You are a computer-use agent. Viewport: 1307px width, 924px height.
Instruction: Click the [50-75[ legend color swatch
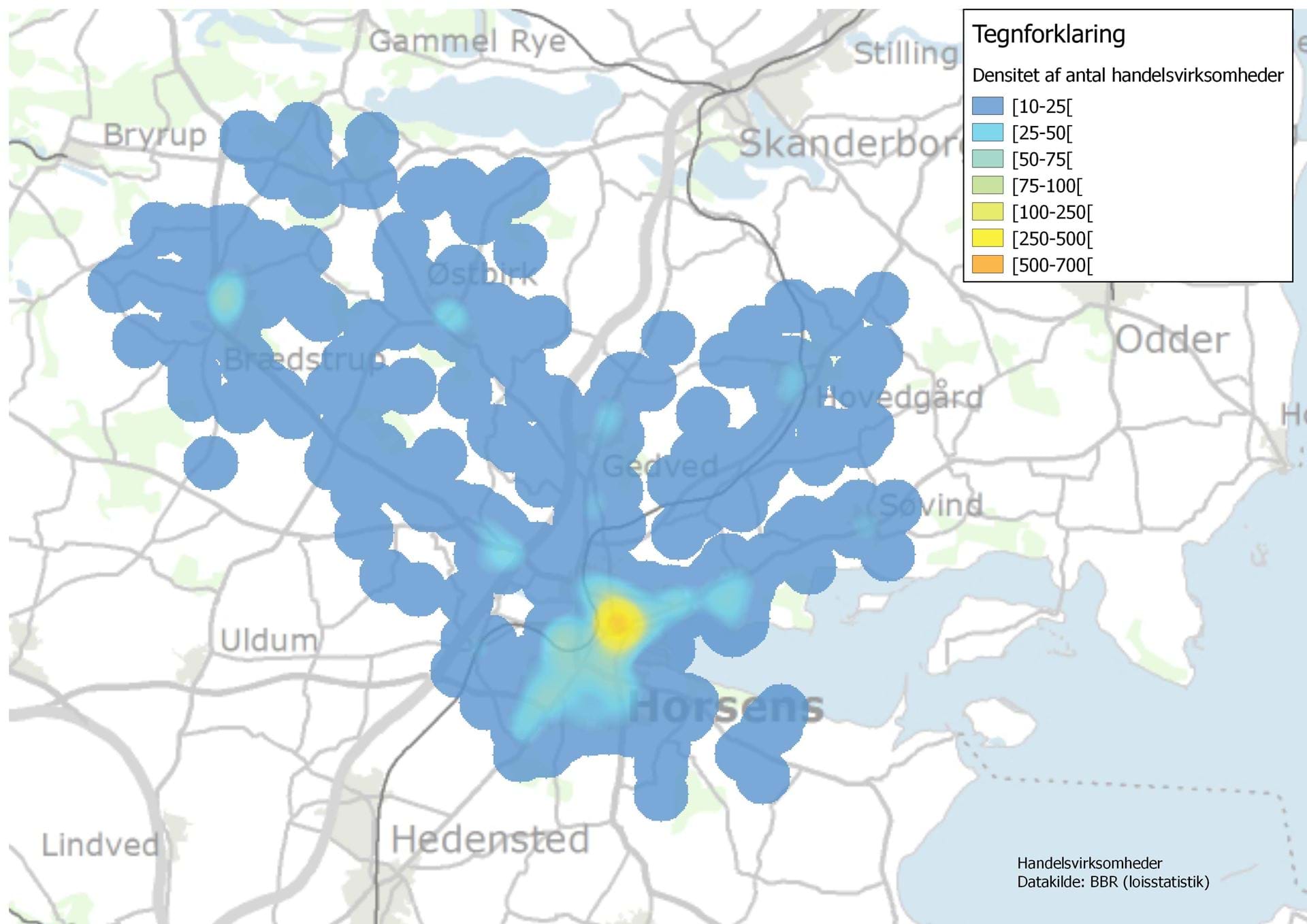[987, 159]
